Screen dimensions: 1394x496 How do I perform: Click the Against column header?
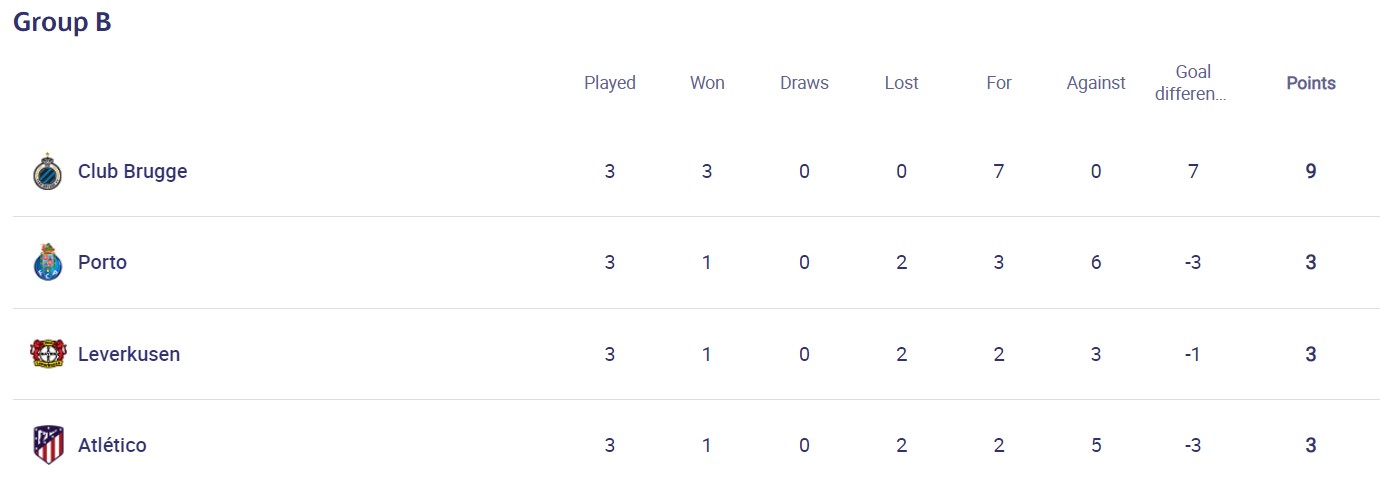tap(1096, 83)
